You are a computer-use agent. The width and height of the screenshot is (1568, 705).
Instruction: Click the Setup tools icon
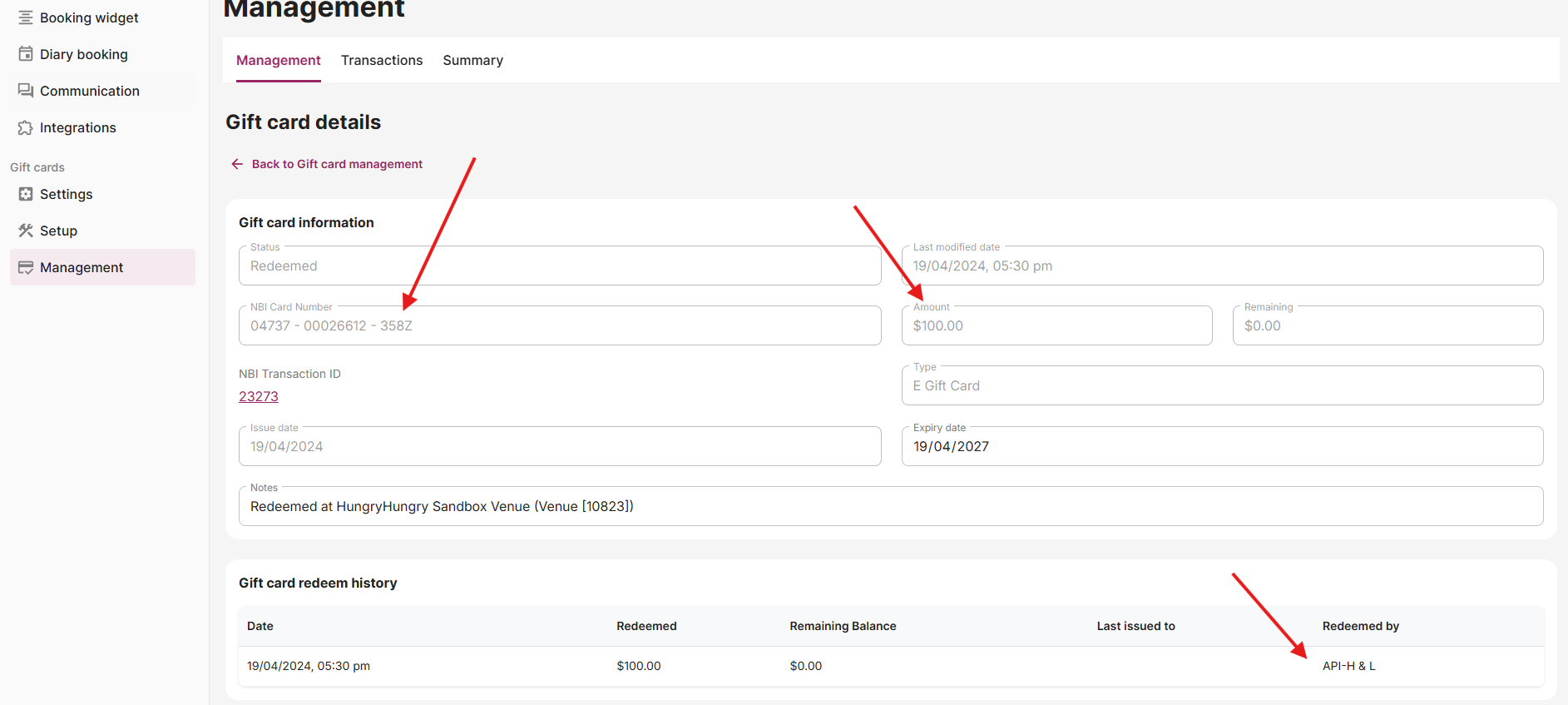click(26, 231)
